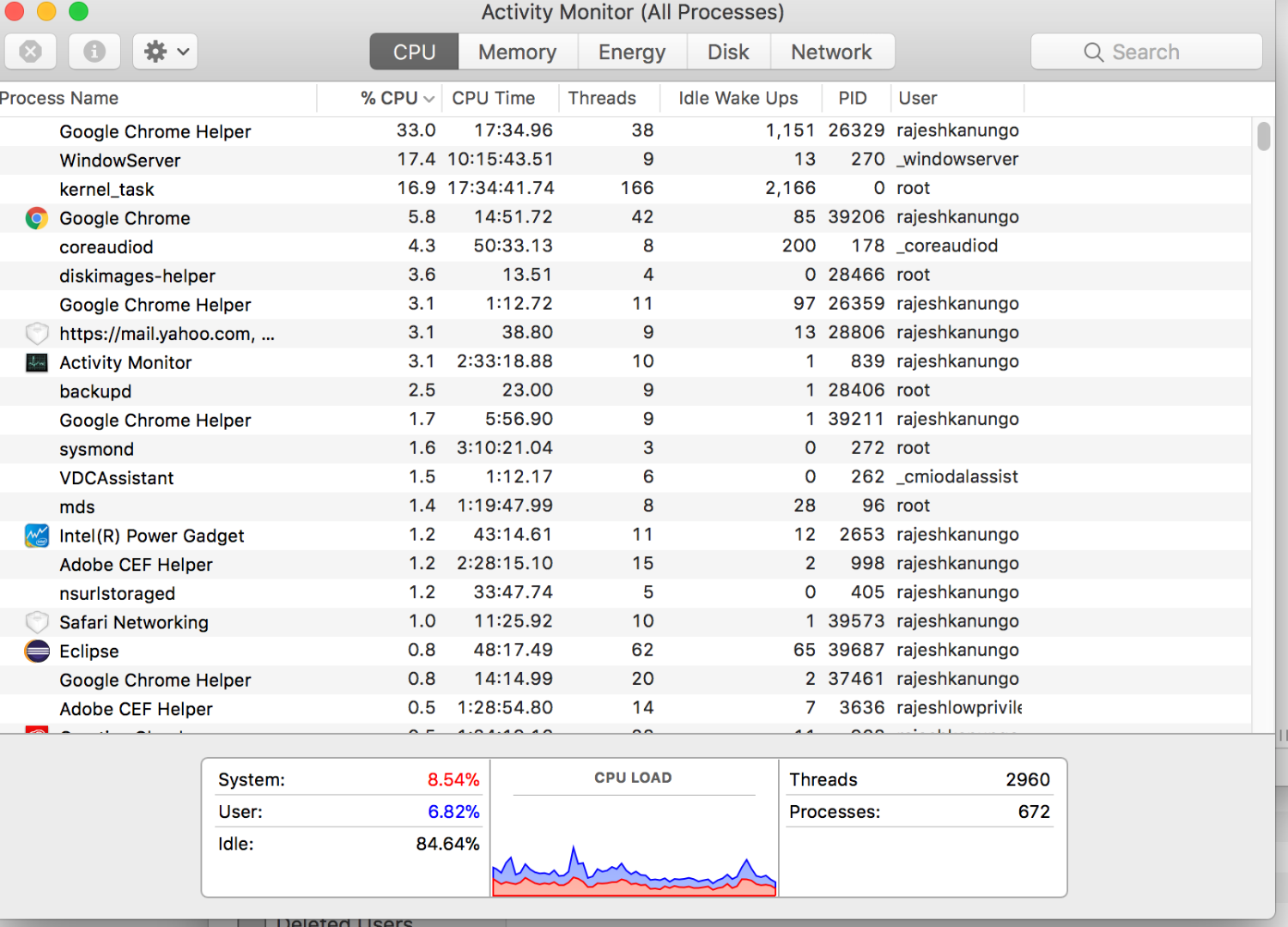
Task: Select the Intel(R) Power Gadget process
Action: [625, 536]
